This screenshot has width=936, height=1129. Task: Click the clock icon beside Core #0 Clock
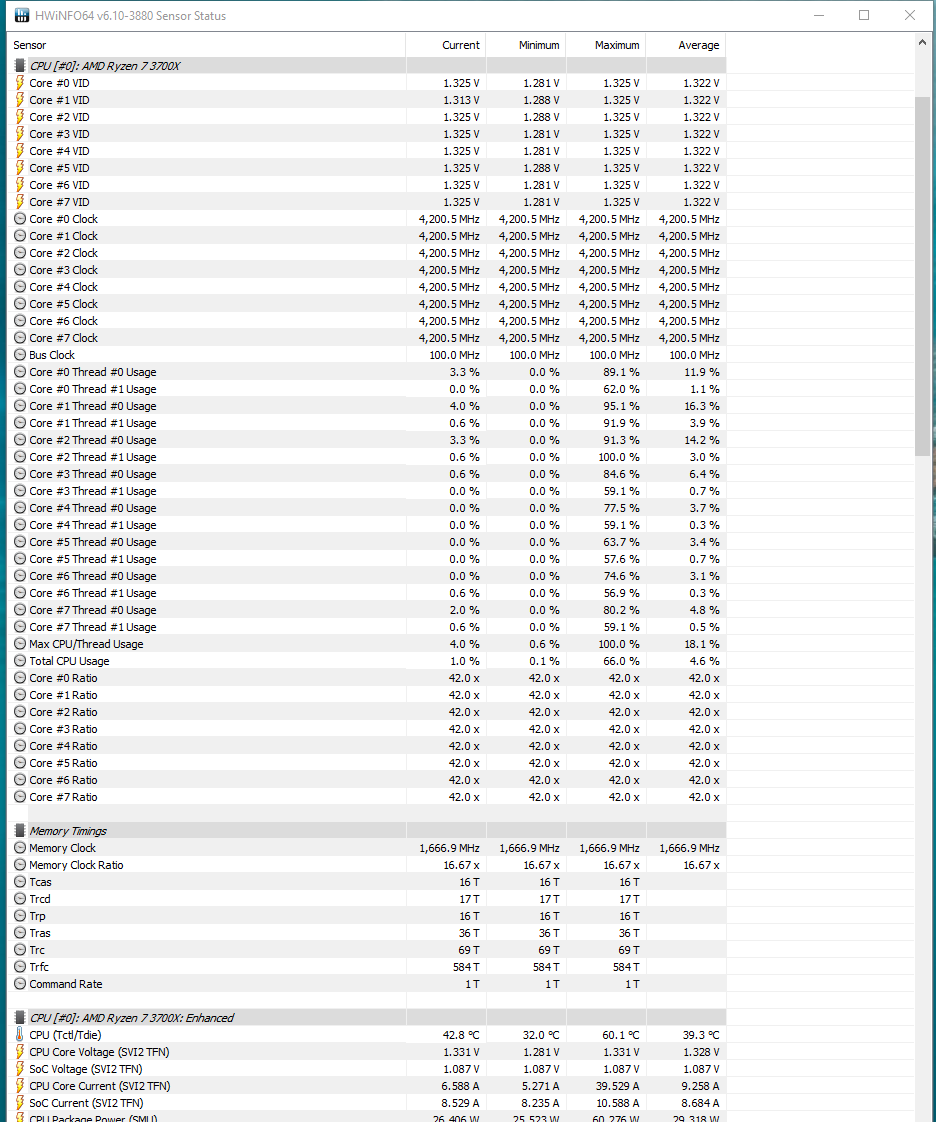[x=20, y=219]
